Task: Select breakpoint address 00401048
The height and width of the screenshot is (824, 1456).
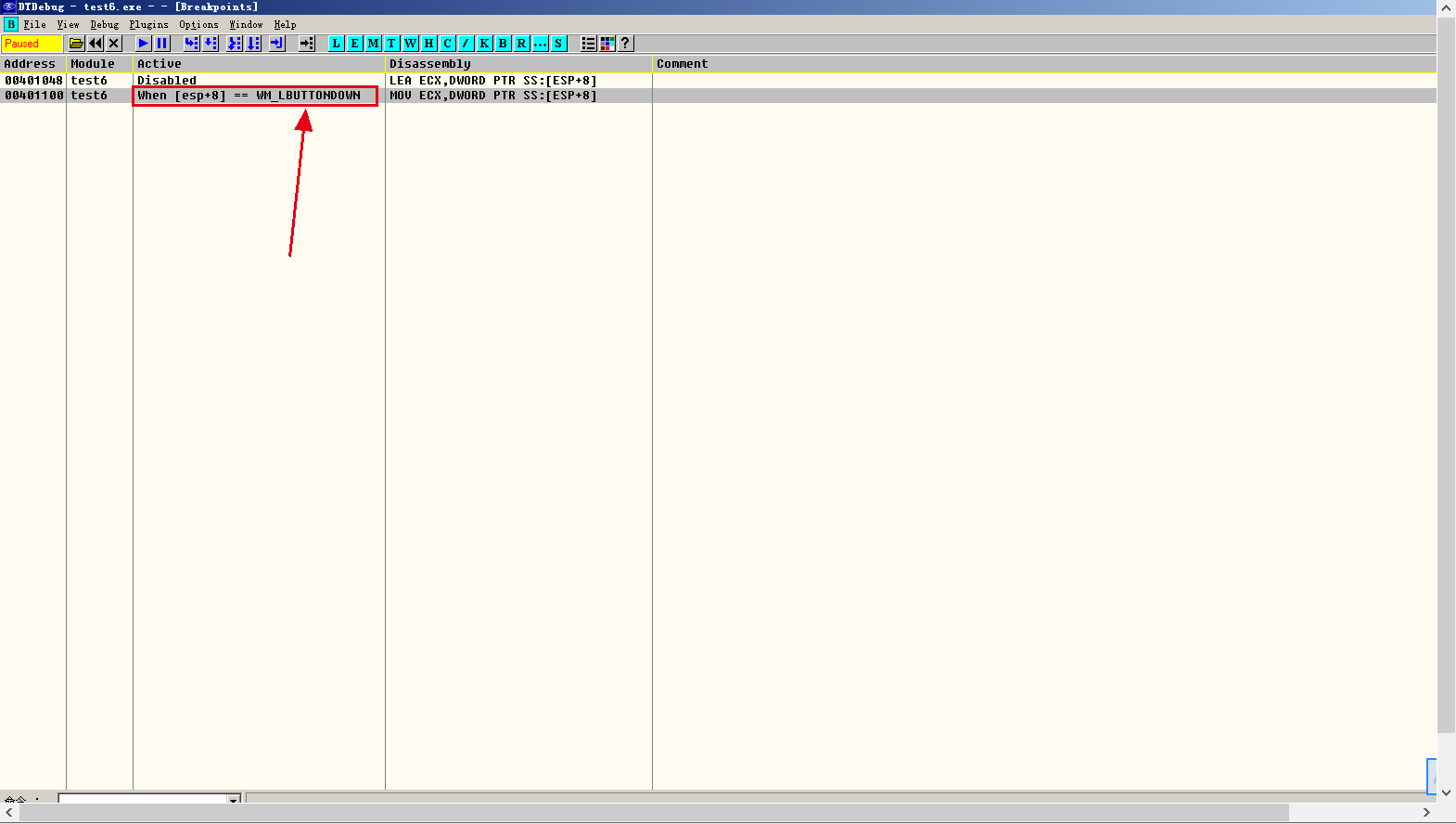Action: (34, 81)
